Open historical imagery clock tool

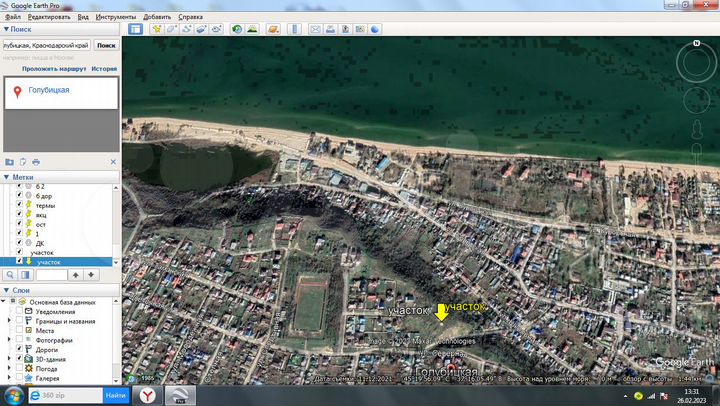(x=236, y=29)
